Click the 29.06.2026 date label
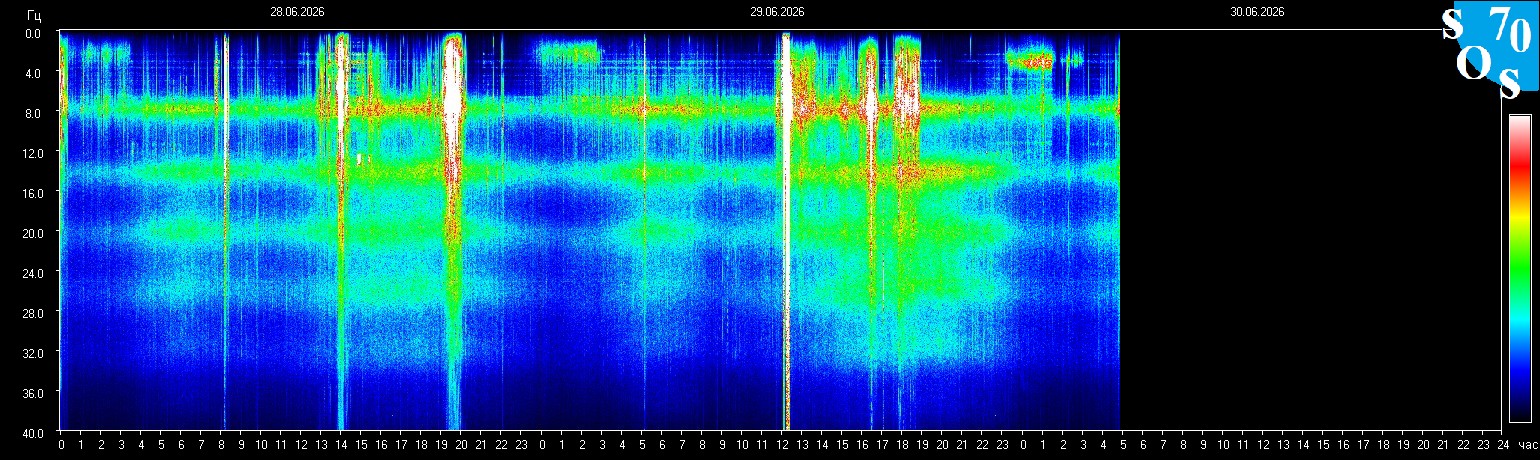The height and width of the screenshot is (460, 1540). [x=777, y=12]
